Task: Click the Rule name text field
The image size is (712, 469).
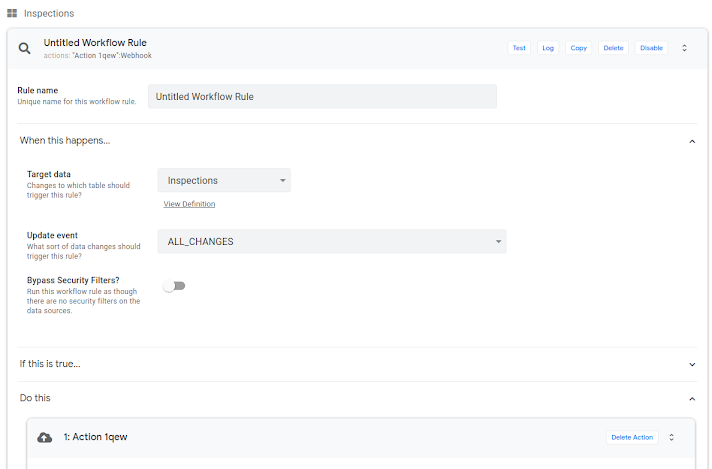Action: [x=322, y=96]
